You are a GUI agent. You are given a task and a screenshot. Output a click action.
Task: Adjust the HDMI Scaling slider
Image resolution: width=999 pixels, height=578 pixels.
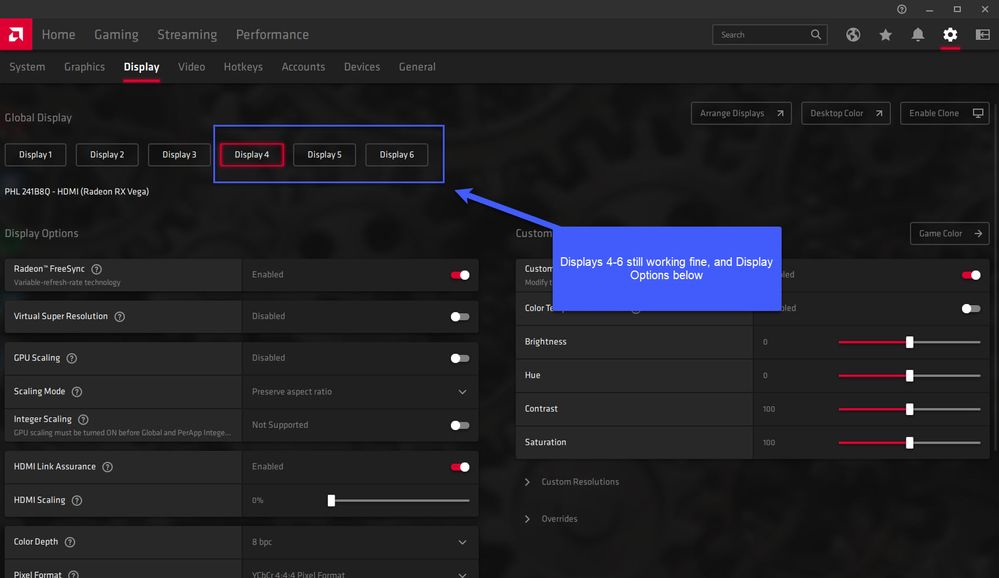399,500
